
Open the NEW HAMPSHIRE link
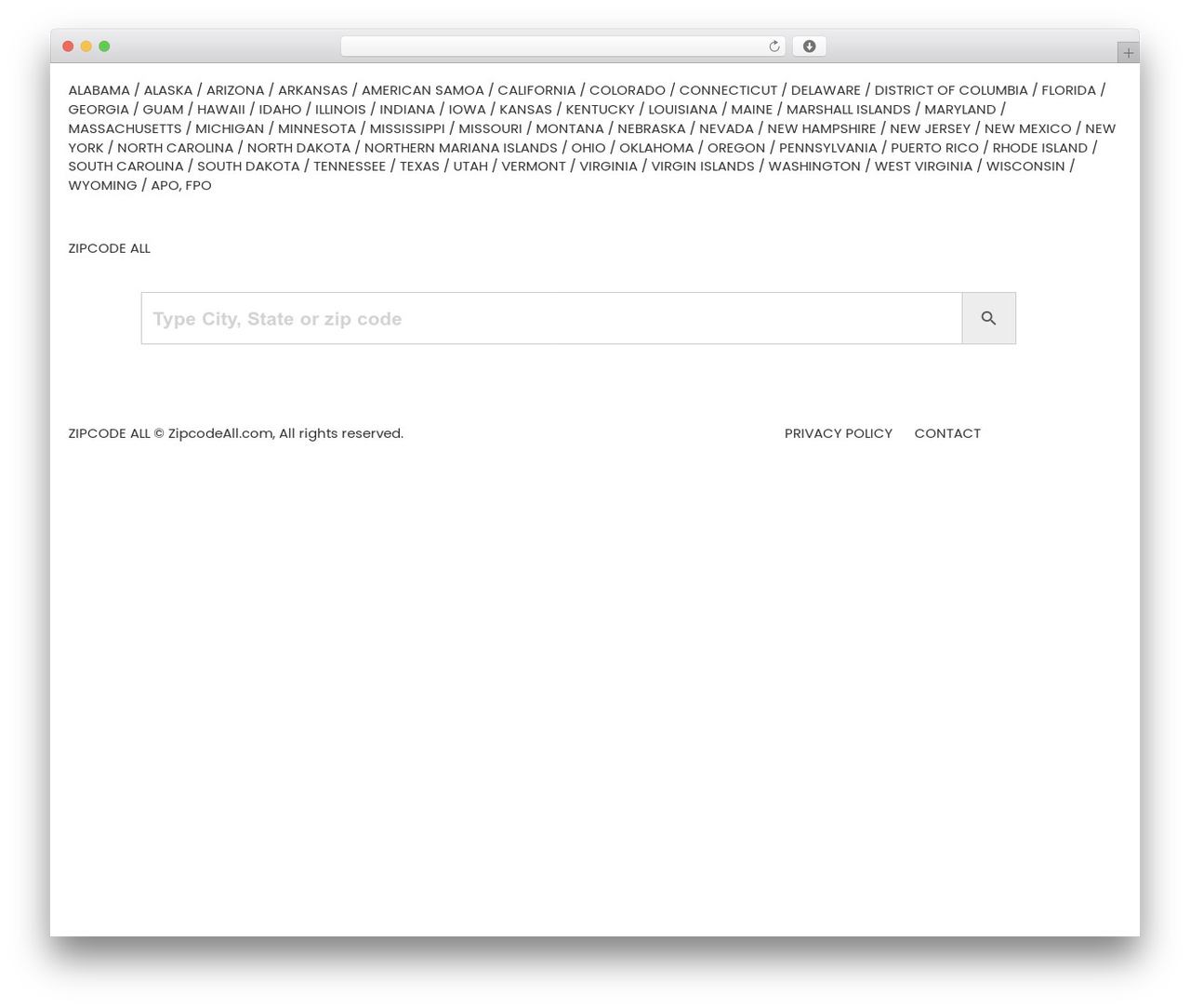click(822, 128)
